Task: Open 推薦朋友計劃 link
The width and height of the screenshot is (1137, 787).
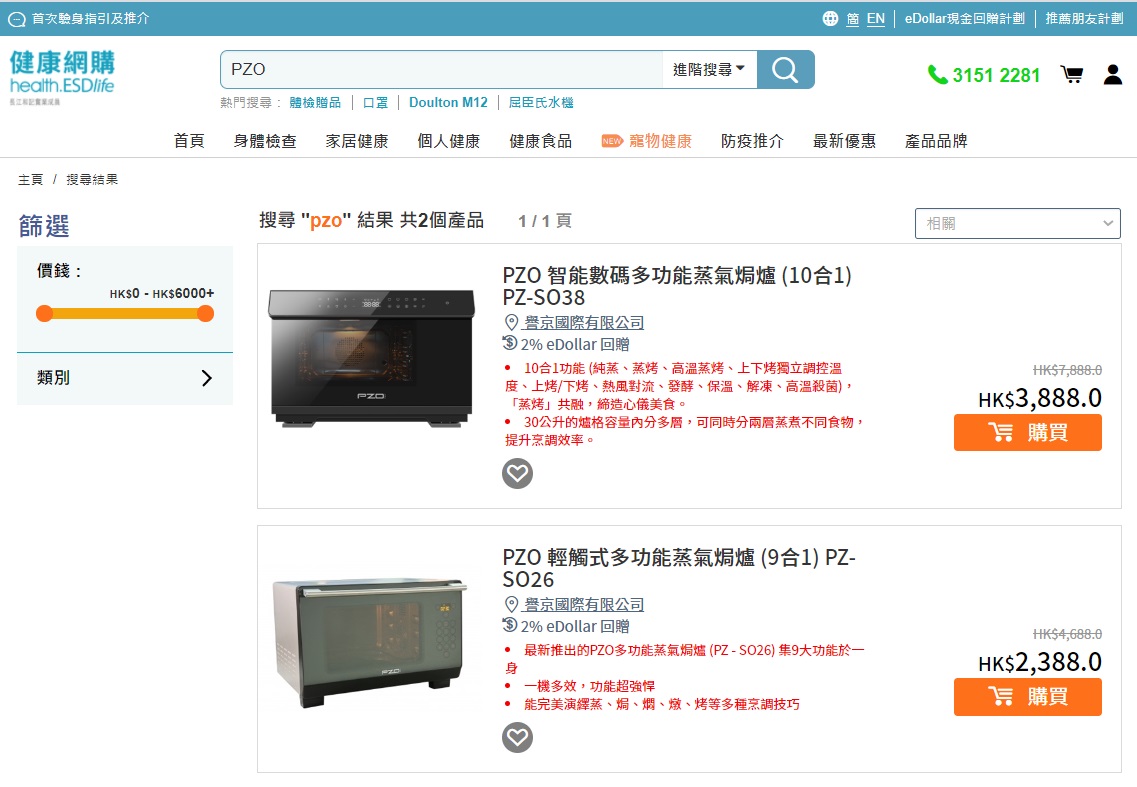Action: (x=1084, y=19)
